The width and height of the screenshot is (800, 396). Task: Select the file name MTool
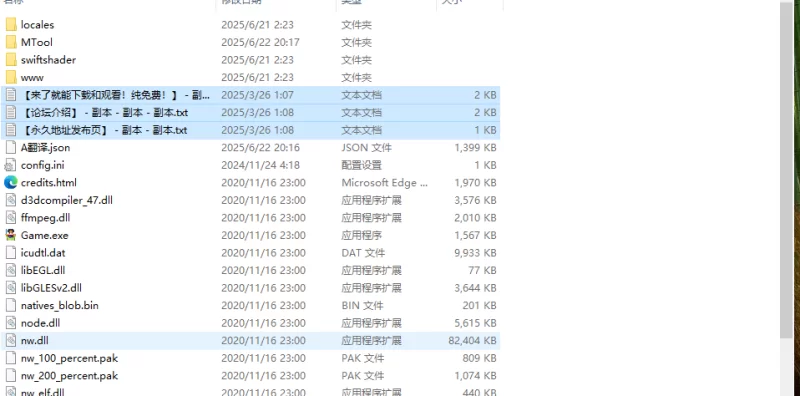click(x=37, y=42)
